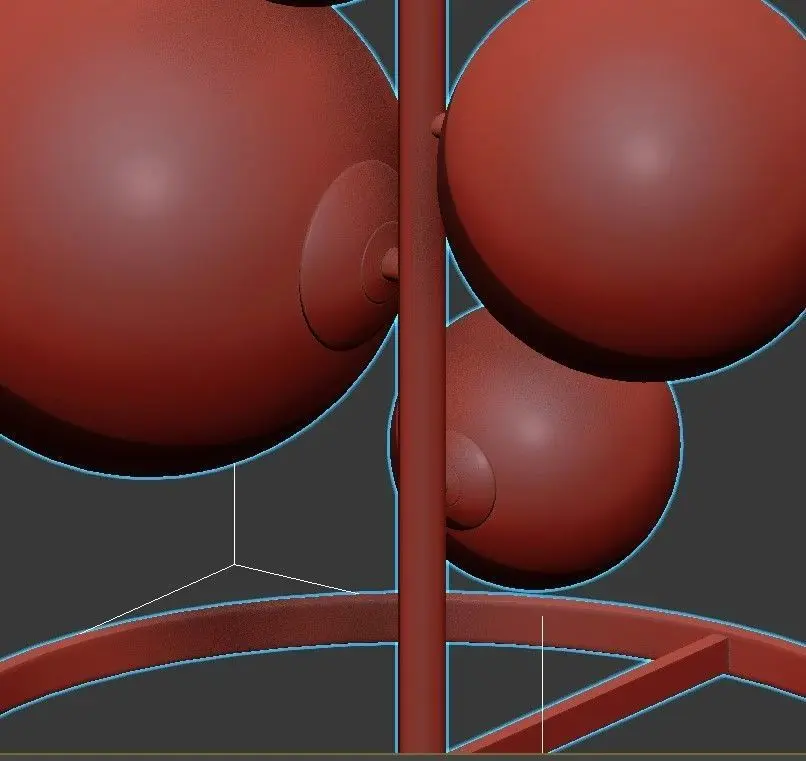Screen dimensions: 806x761
Task: Select the disc connector on left sphere
Action: (350, 256)
